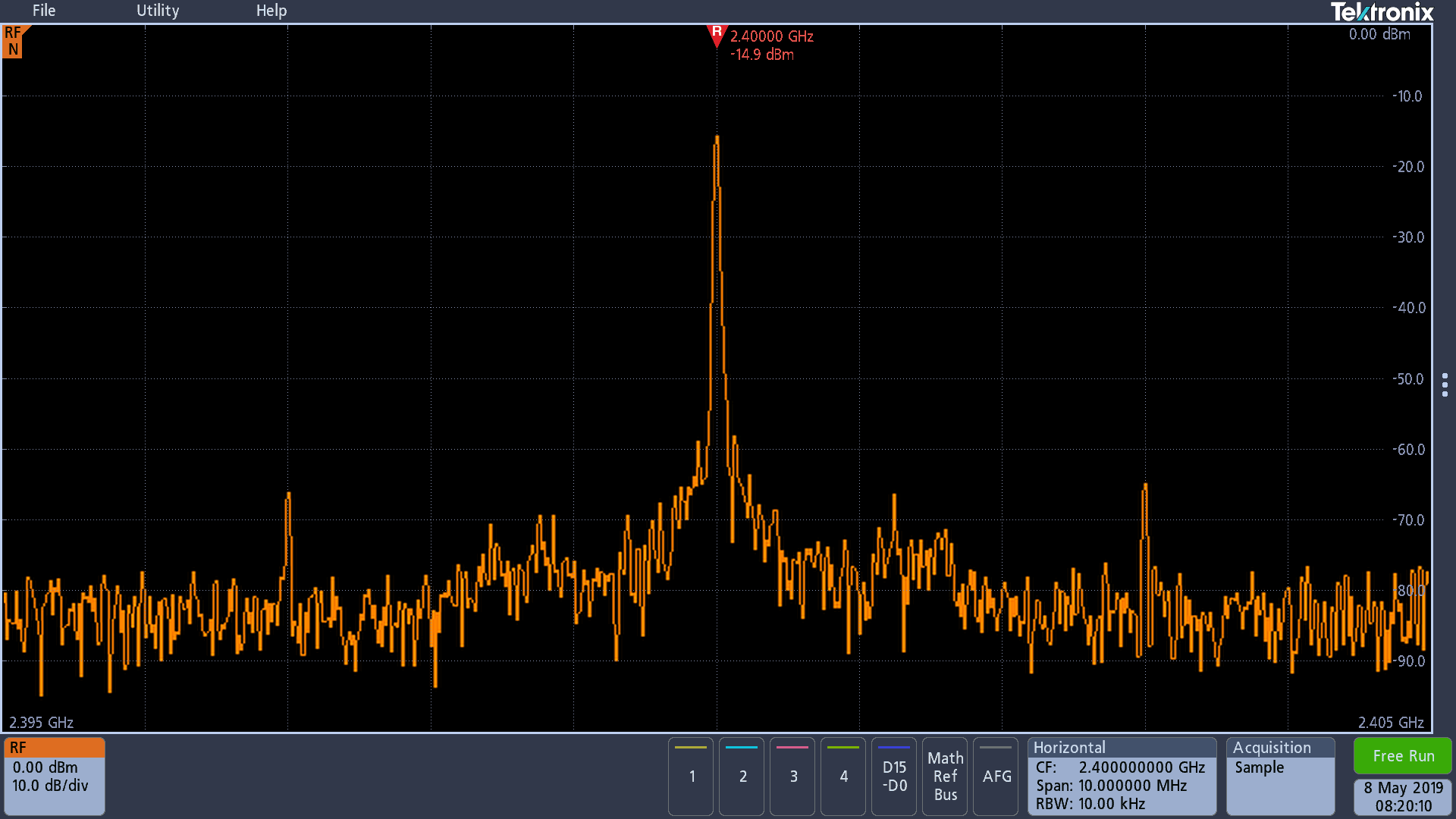Toggle channel 2 on
The height and width of the screenshot is (819, 1456).
742,776
